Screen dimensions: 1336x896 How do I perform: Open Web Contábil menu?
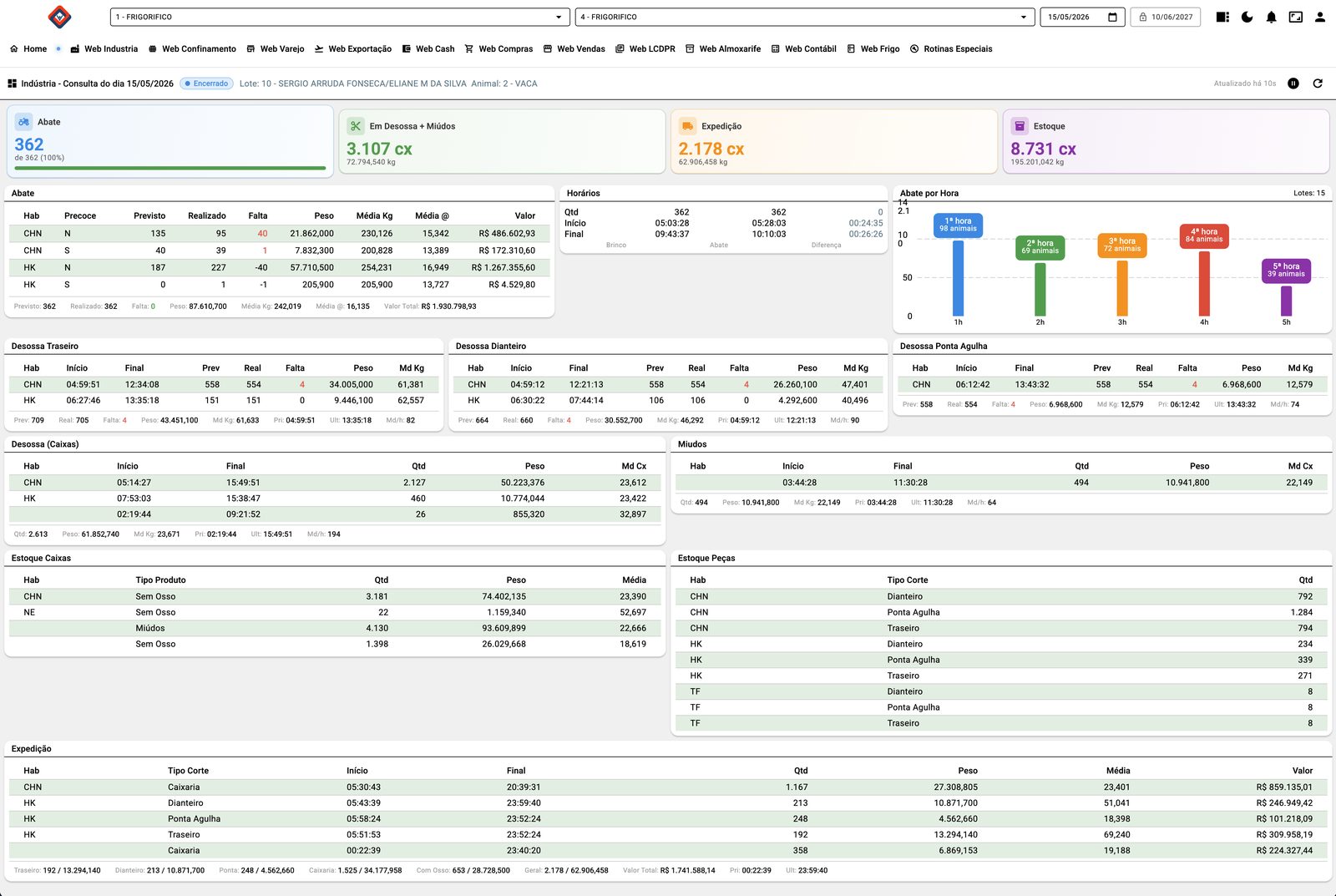[x=804, y=49]
